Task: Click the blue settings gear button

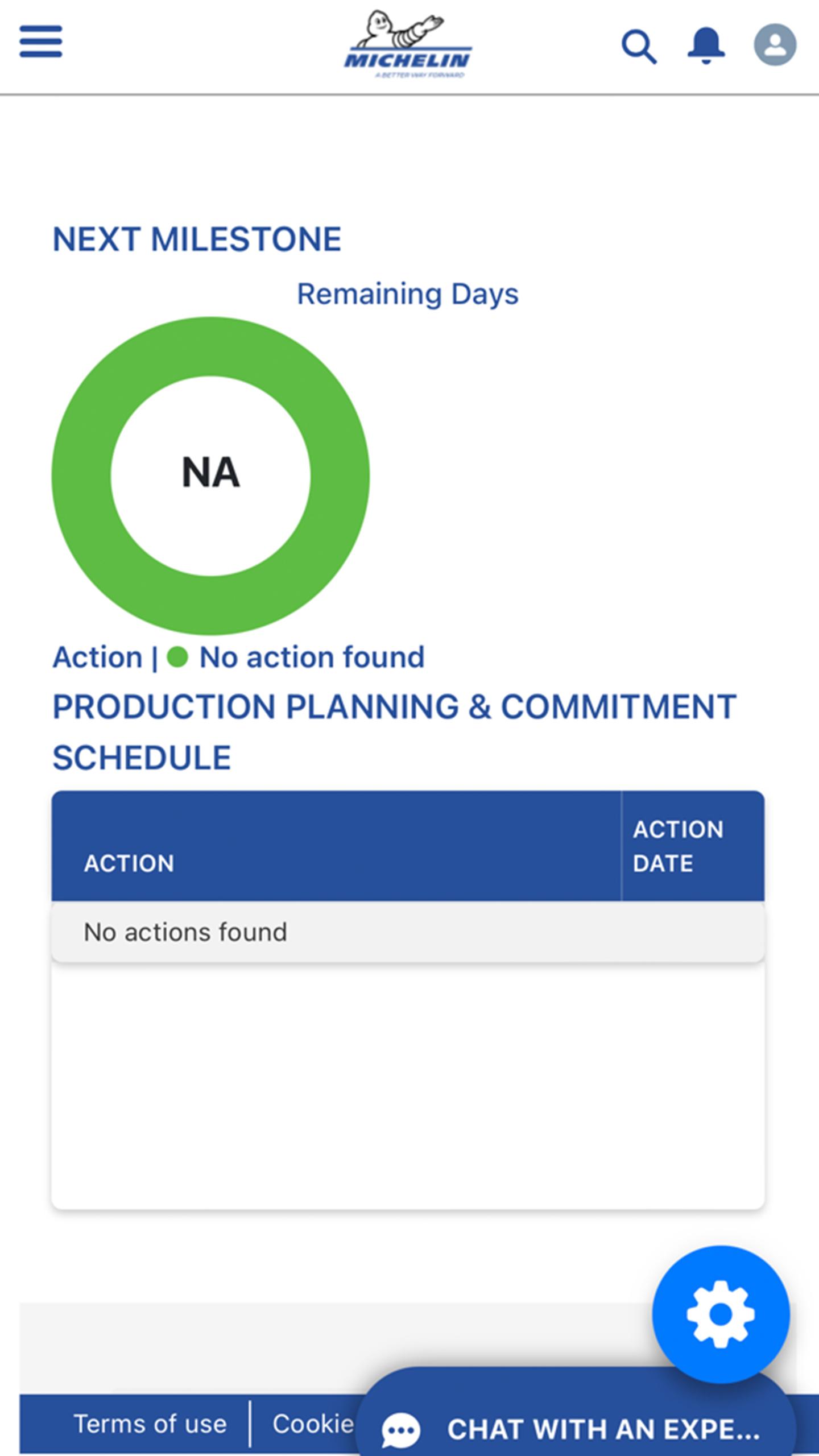Action: [x=721, y=1314]
